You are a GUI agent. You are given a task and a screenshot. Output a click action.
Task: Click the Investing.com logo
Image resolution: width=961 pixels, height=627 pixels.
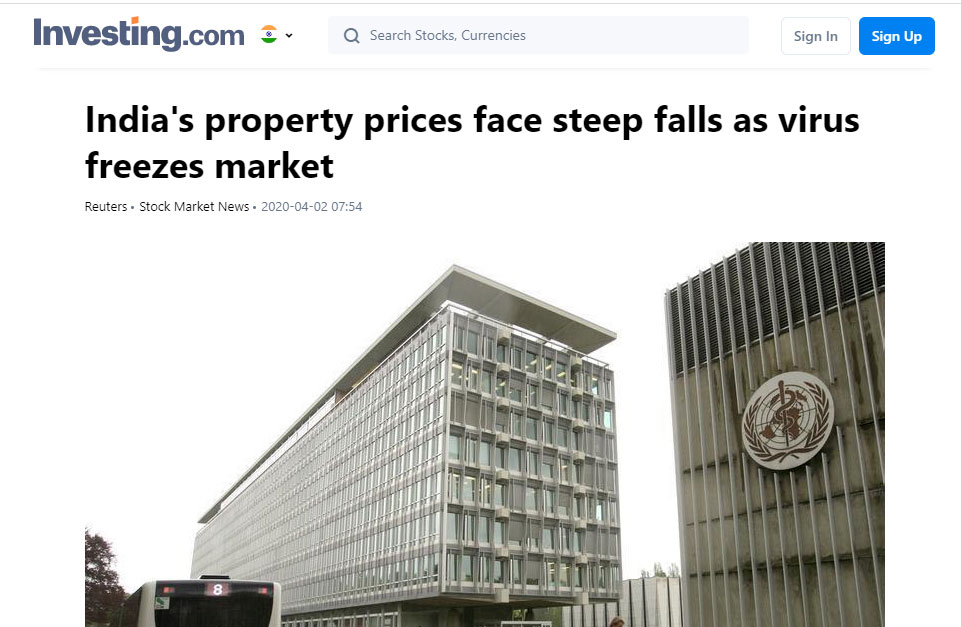coord(139,34)
